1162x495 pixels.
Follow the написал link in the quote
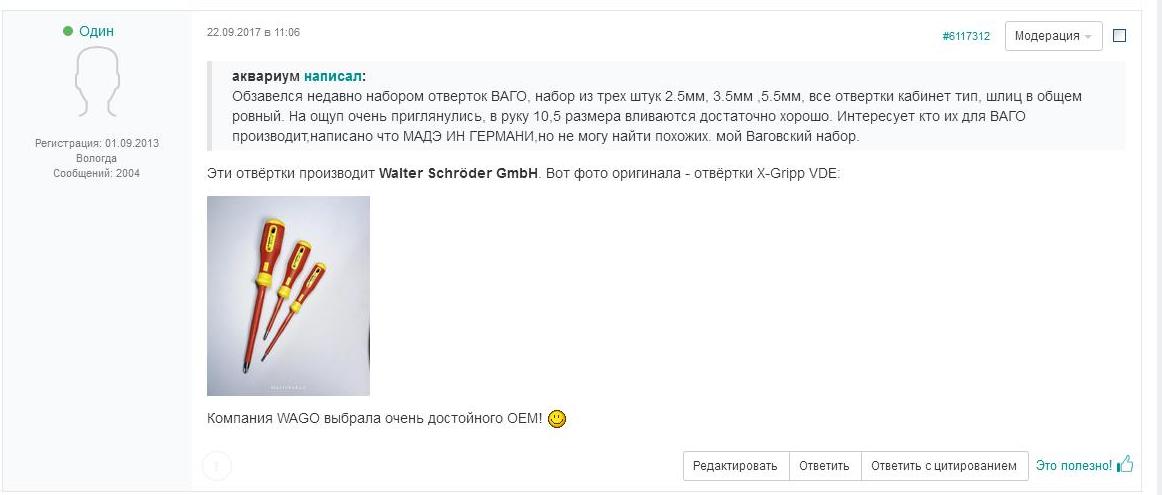click(333, 76)
